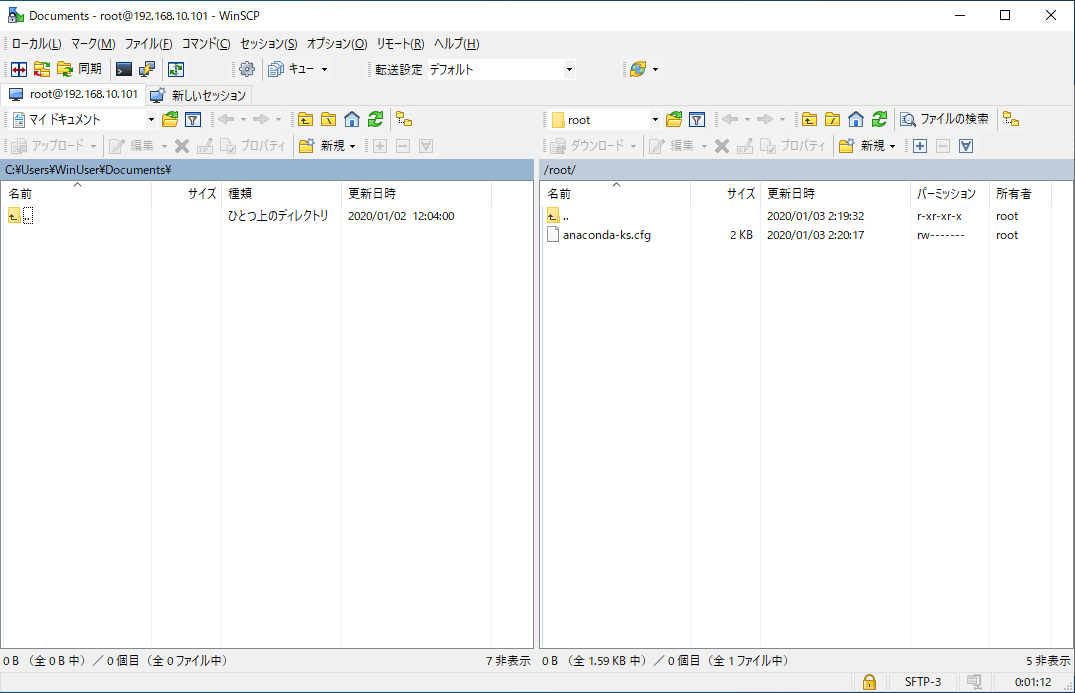1075x693 pixels.
Task: Open the remote panel filter icon
Action: coord(697,119)
